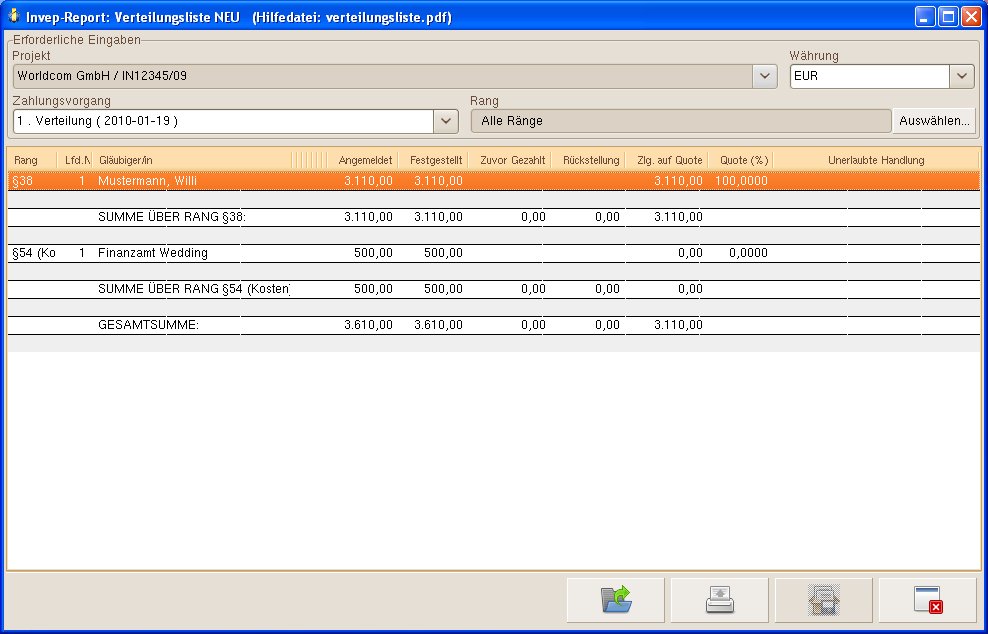Click the 3.110,00 Zlg. auf Quote value in GESAMTSUMME row
988x634 pixels.
pyautogui.click(x=678, y=325)
